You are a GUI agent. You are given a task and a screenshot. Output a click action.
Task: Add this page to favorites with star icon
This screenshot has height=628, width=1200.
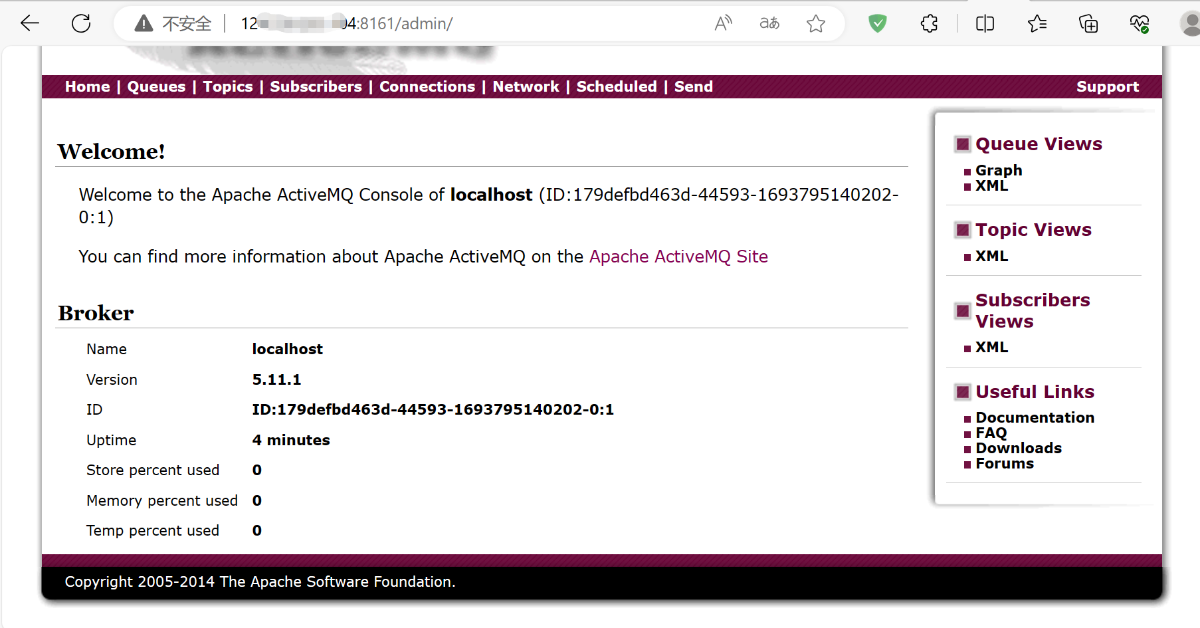click(x=816, y=23)
